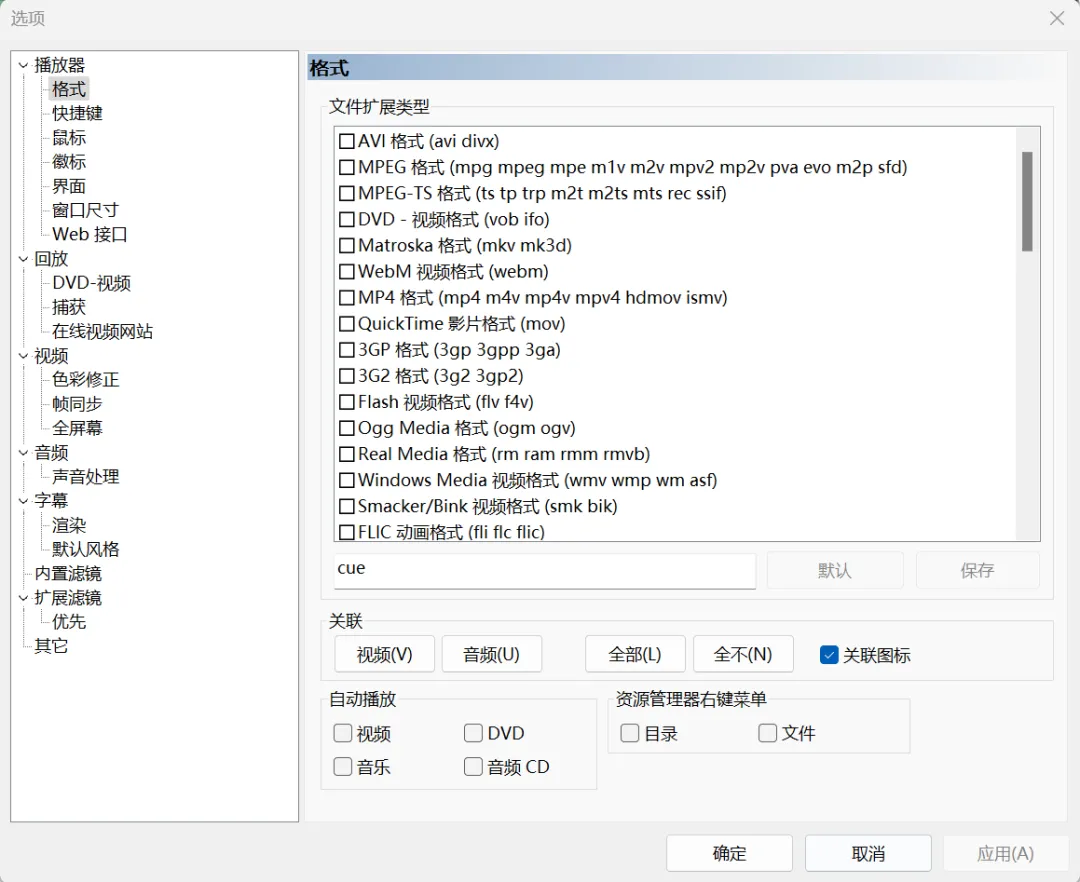The image size is (1080, 882).
Task: Go to 色彩修正 under 视频
Action: (x=86, y=380)
